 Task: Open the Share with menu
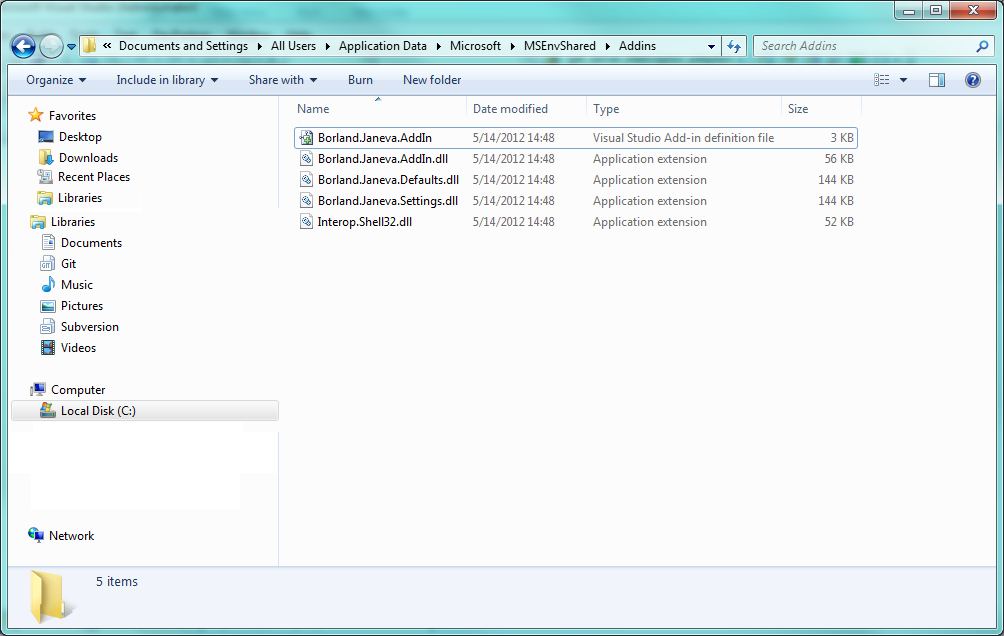[283, 80]
